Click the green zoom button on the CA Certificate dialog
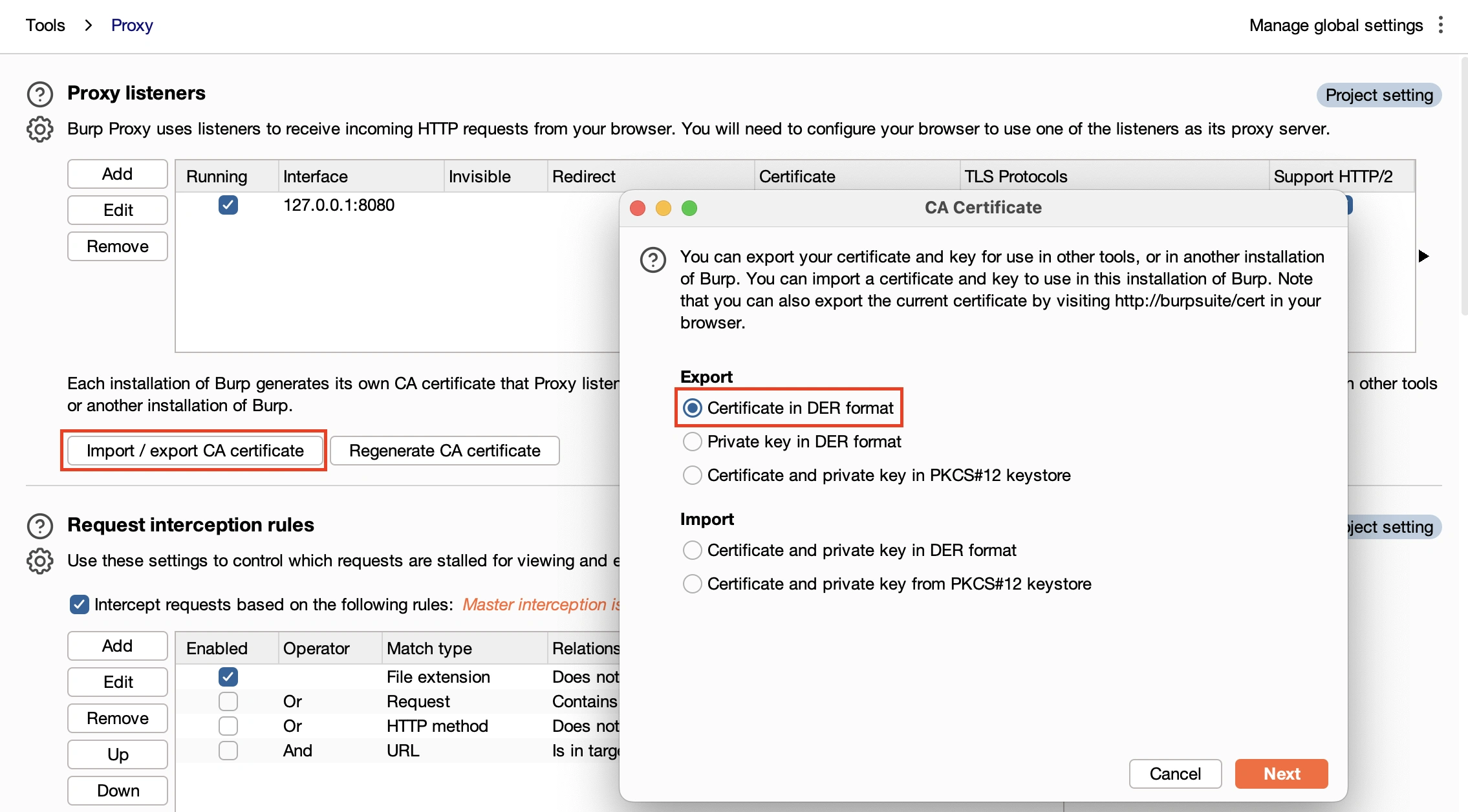 689,208
